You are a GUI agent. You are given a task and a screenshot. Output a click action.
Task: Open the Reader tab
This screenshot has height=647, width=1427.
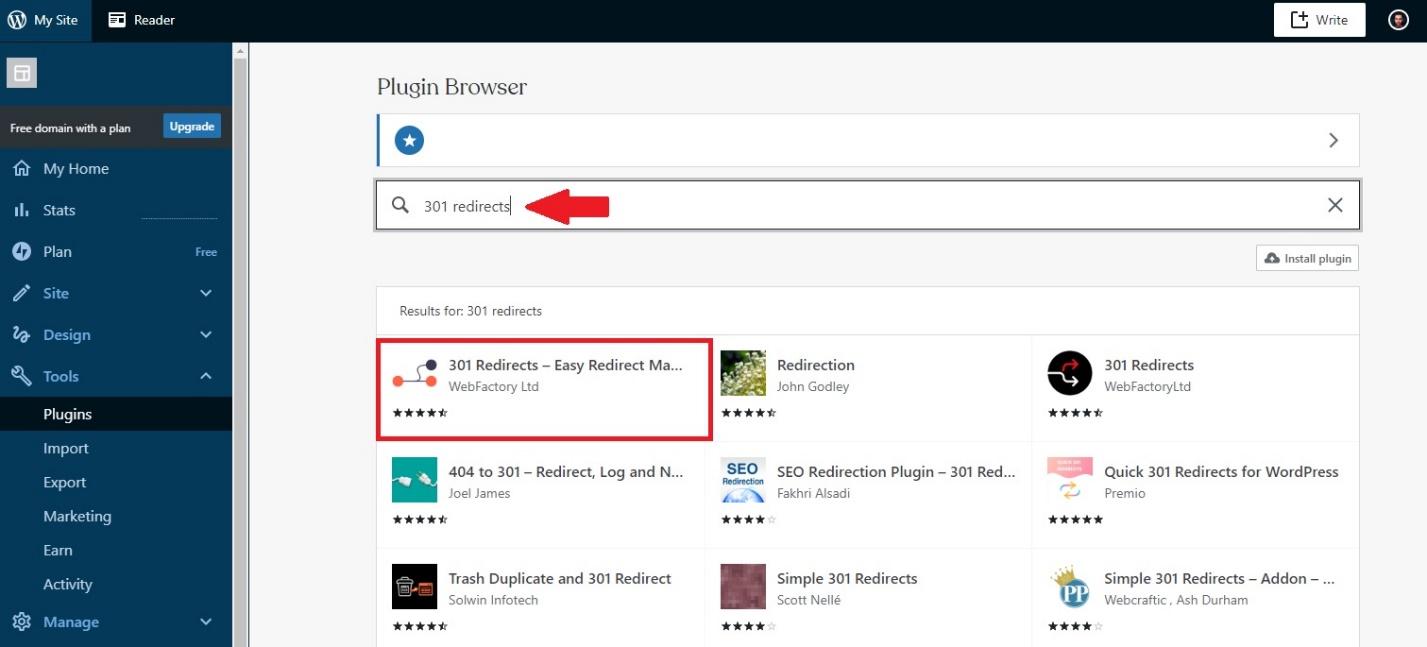[142, 20]
